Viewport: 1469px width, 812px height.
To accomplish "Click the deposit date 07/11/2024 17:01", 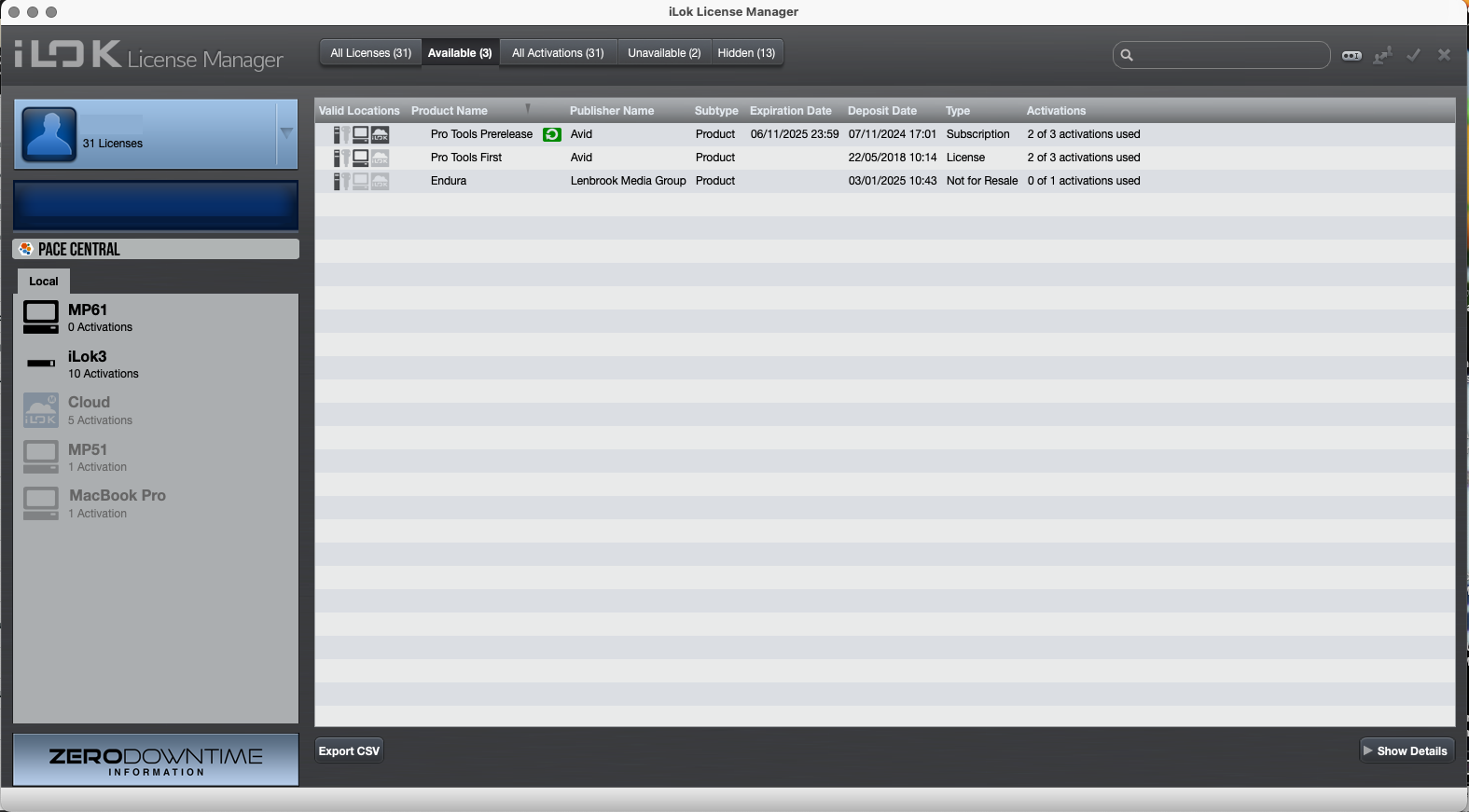I will coord(893,134).
